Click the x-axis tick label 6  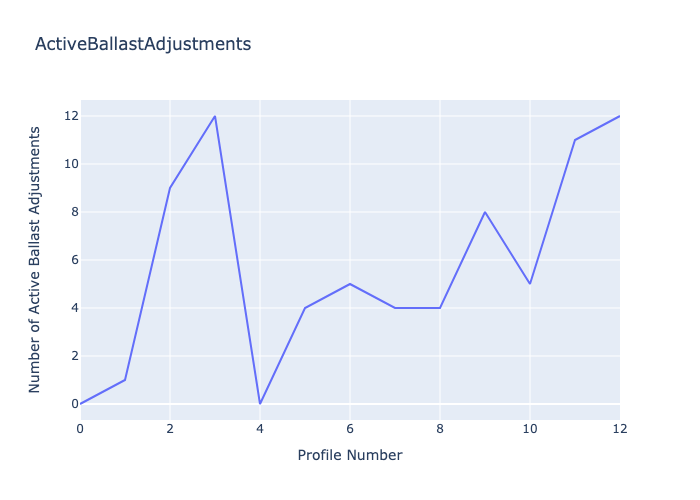(350, 428)
